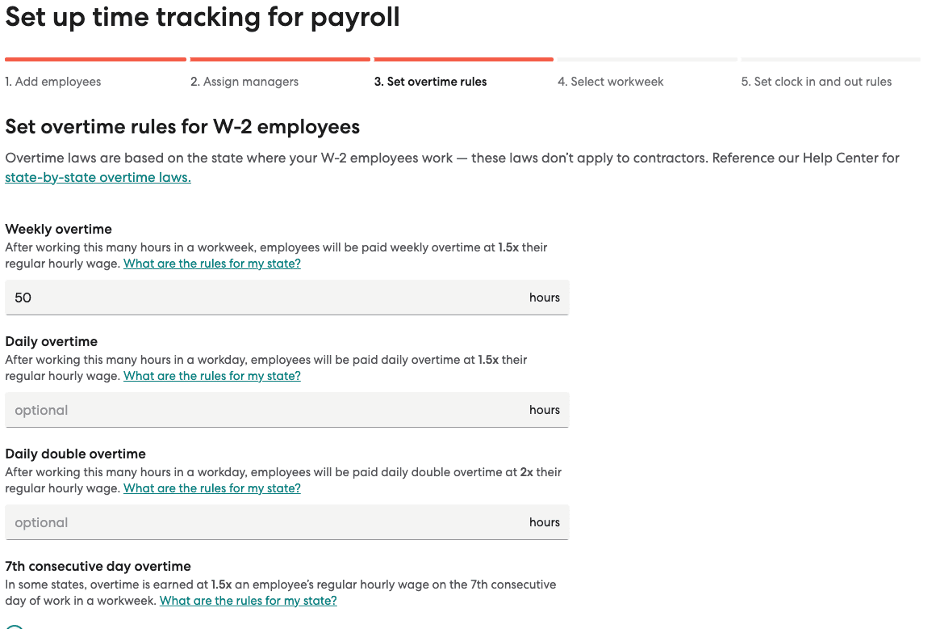
Task: Click the hours suffix in Weekly overtime field
Action: (544, 297)
